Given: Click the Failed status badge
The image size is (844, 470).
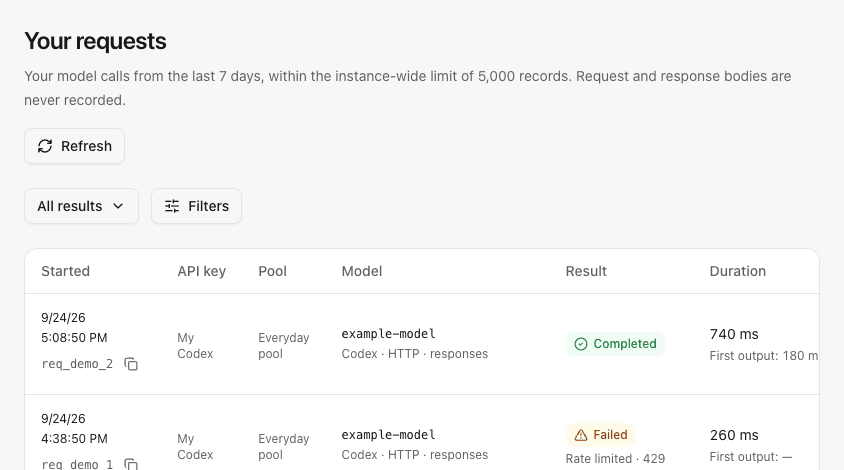Looking at the screenshot, I should pyautogui.click(x=601, y=435).
